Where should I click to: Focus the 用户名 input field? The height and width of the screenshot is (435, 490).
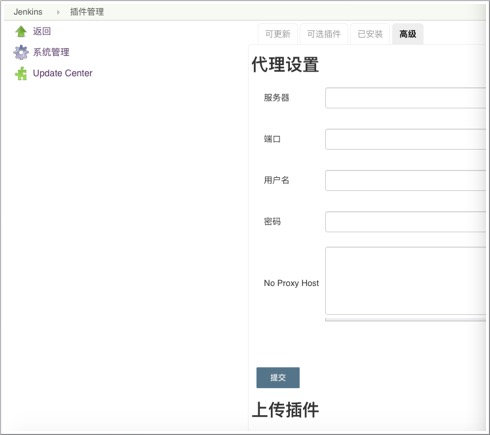click(x=405, y=180)
